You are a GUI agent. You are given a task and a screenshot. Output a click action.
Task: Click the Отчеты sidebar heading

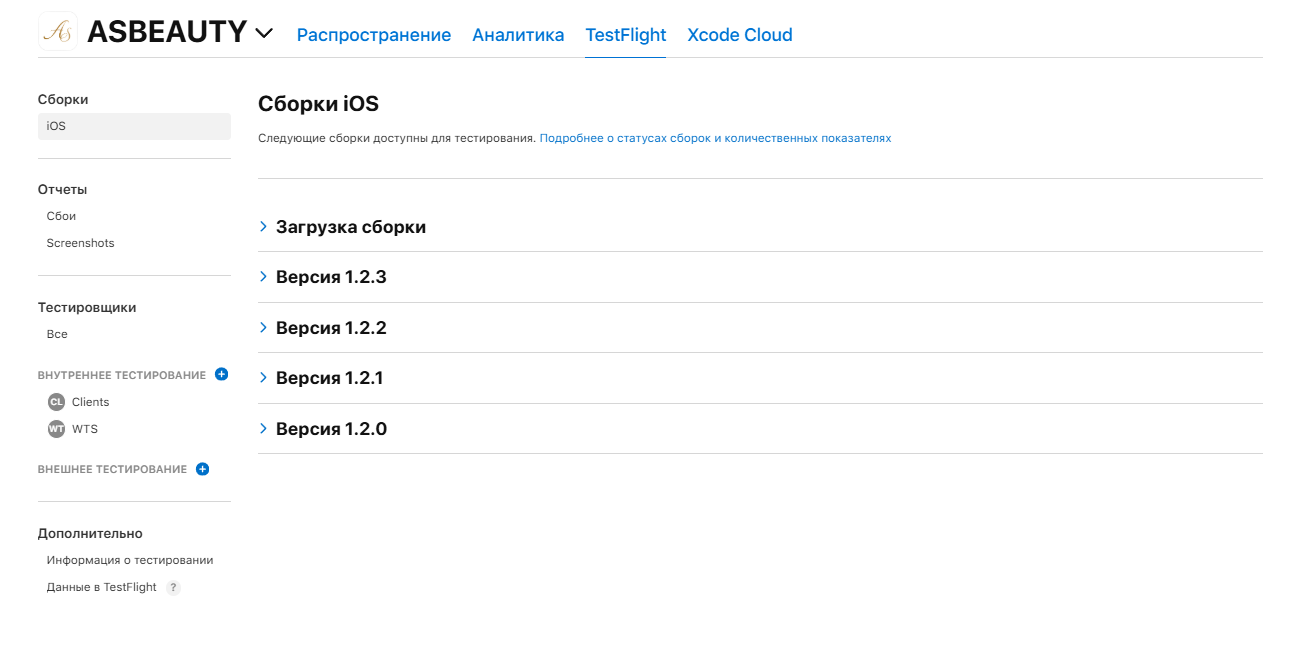63,189
